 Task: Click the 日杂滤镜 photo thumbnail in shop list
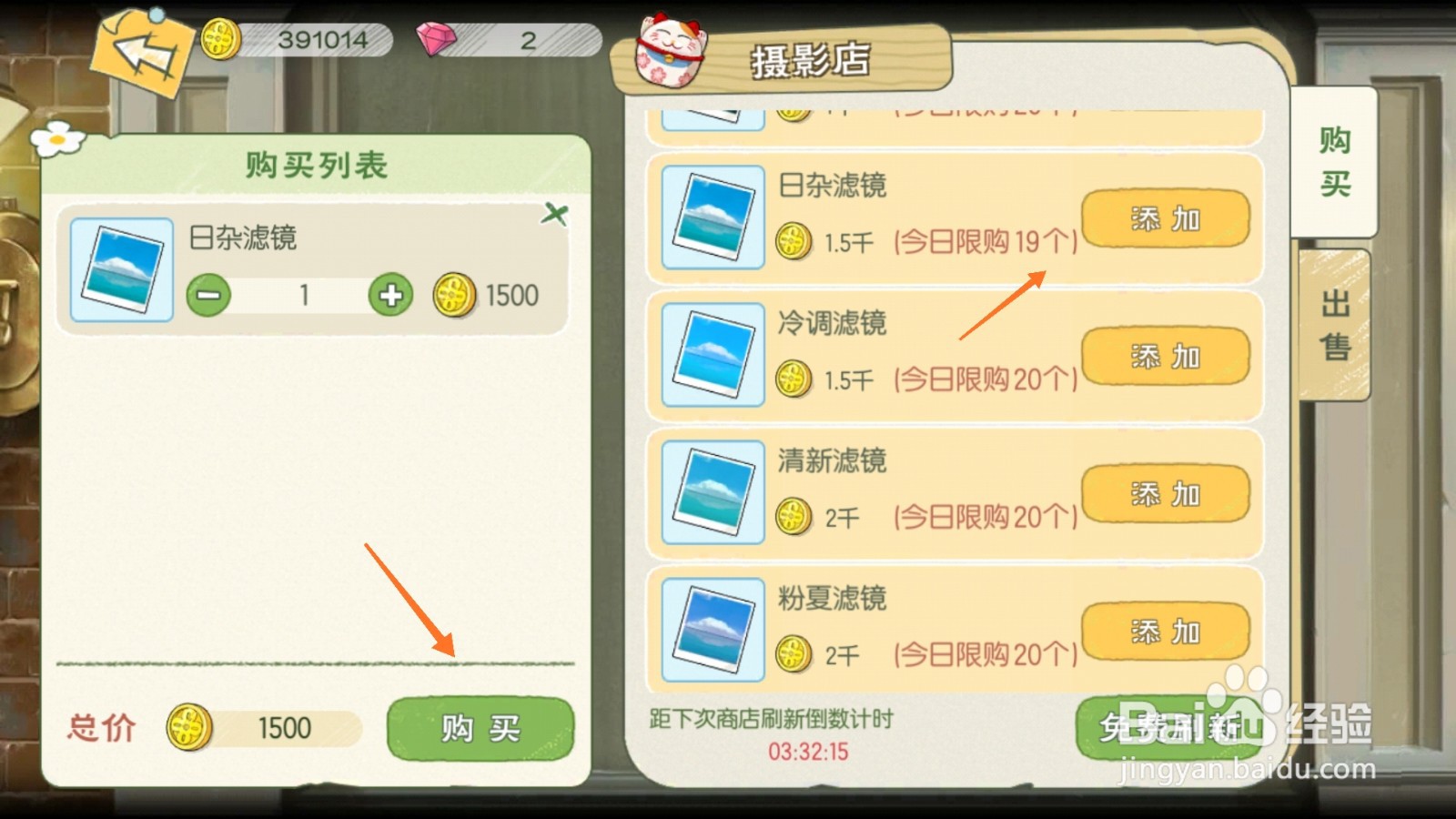coord(713,217)
